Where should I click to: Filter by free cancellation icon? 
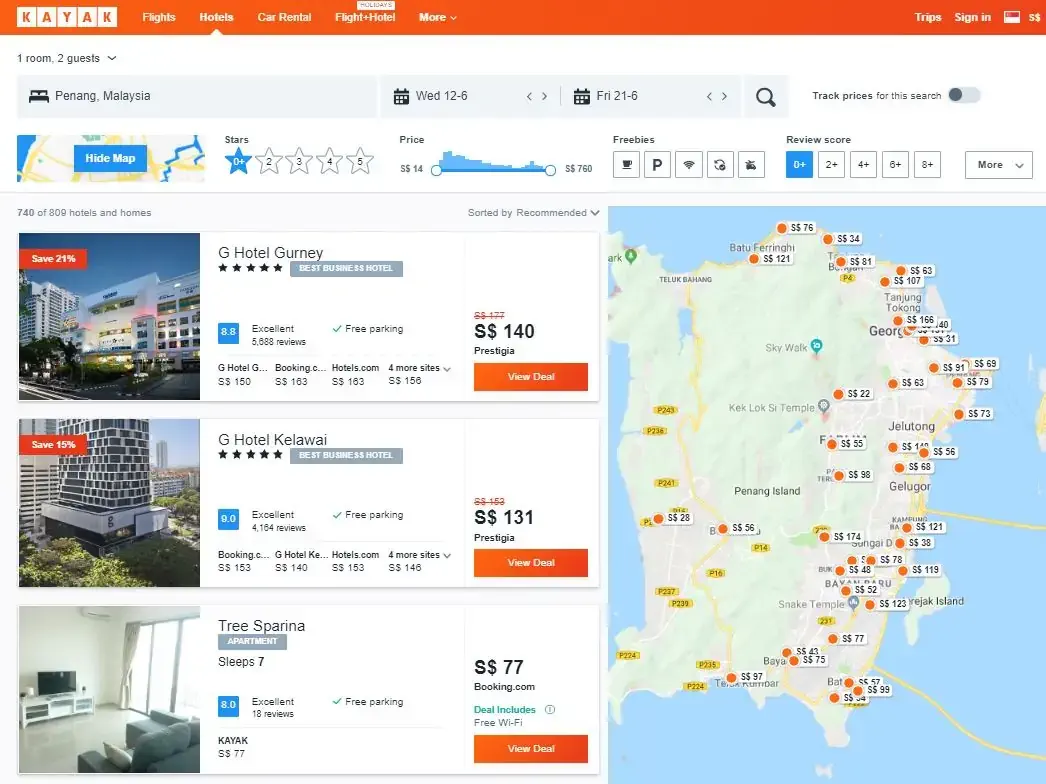(720, 165)
